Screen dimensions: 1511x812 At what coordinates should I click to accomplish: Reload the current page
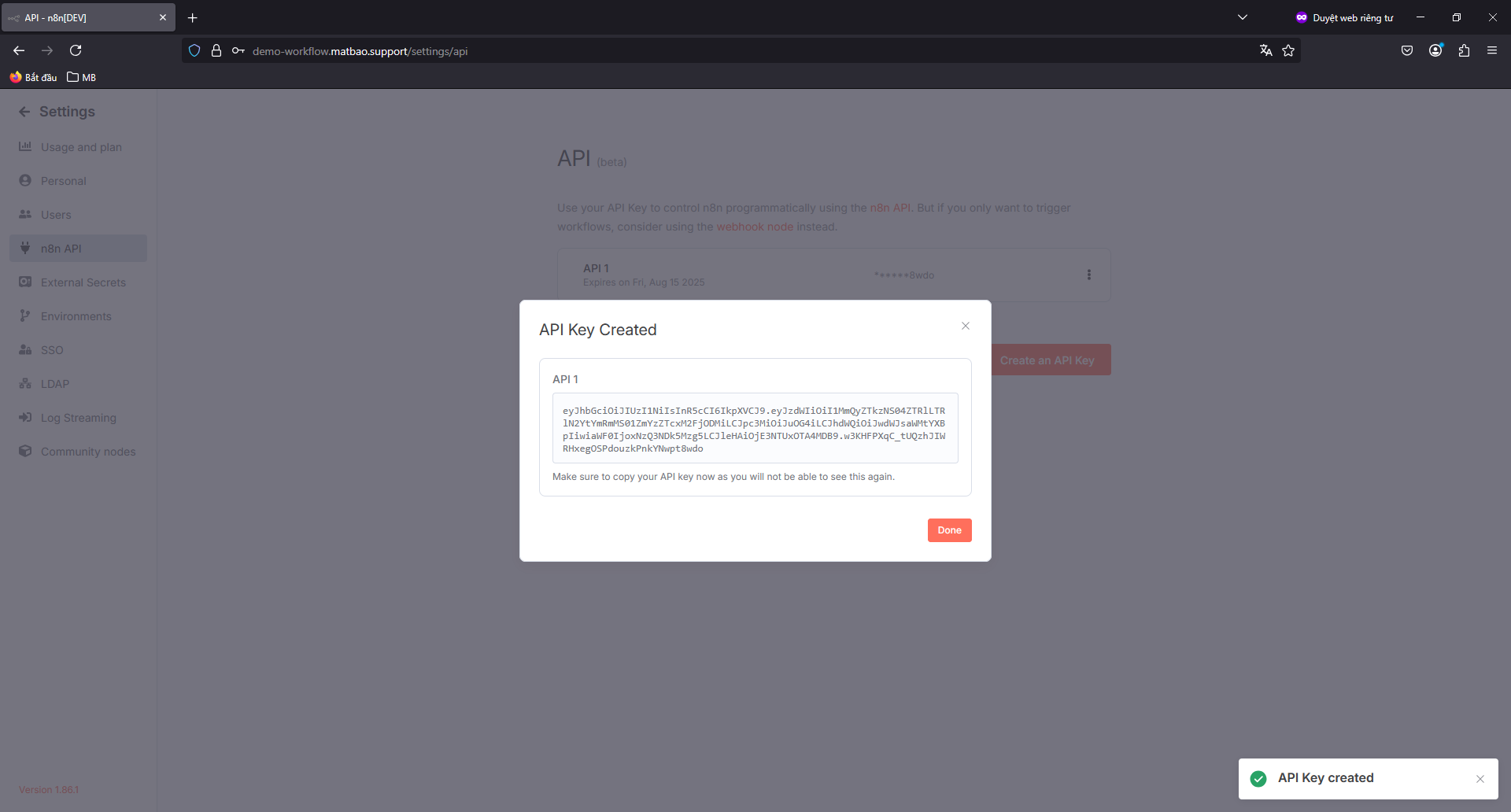76,50
